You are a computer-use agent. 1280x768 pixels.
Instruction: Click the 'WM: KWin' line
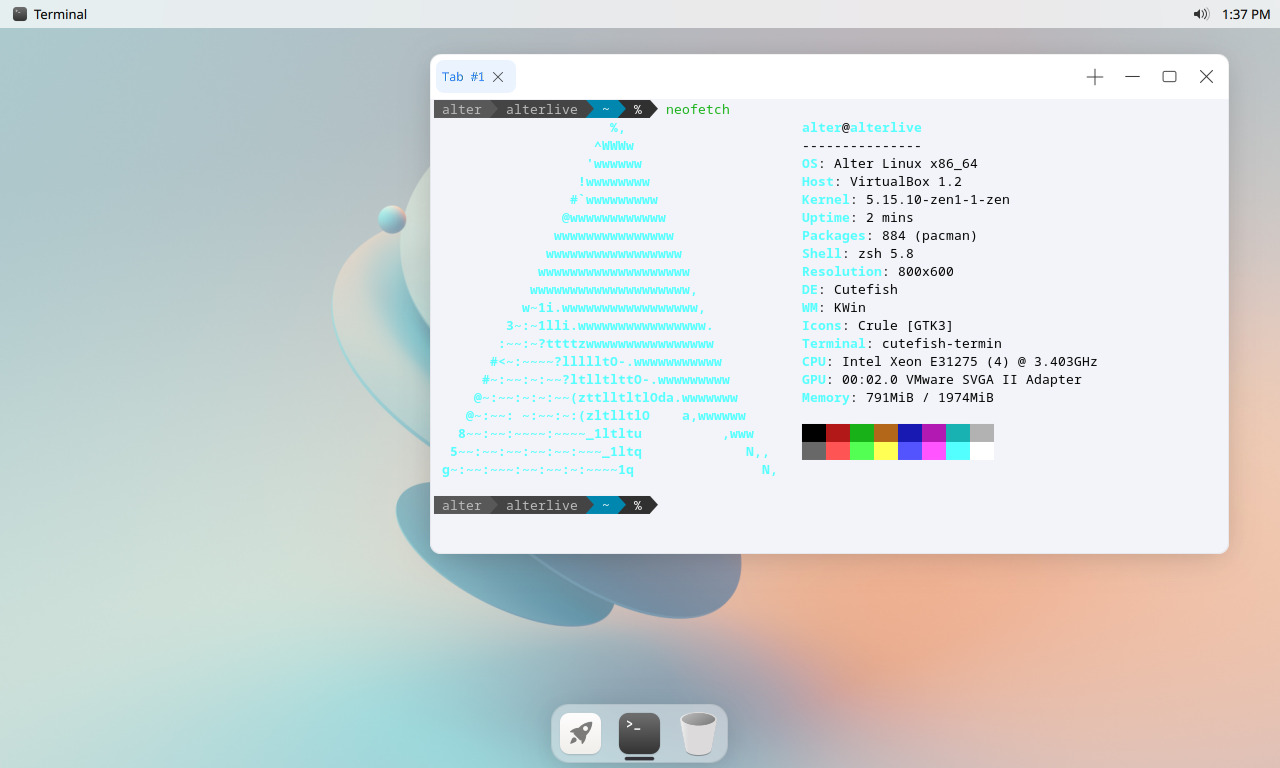[x=834, y=307]
